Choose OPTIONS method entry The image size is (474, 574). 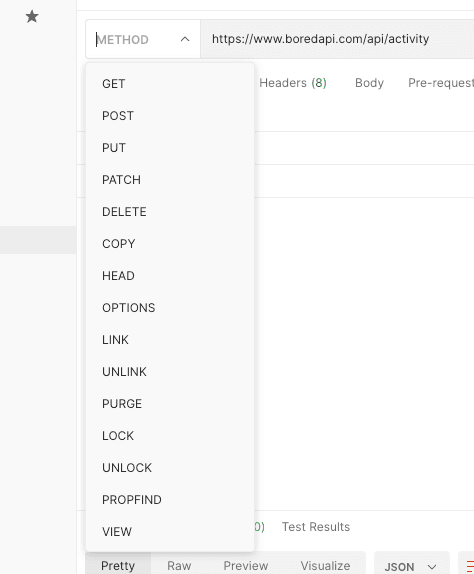pyautogui.click(x=170, y=308)
